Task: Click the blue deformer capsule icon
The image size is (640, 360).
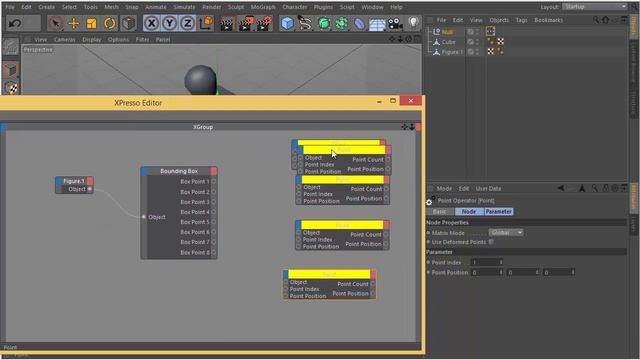Action: tap(359, 23)
